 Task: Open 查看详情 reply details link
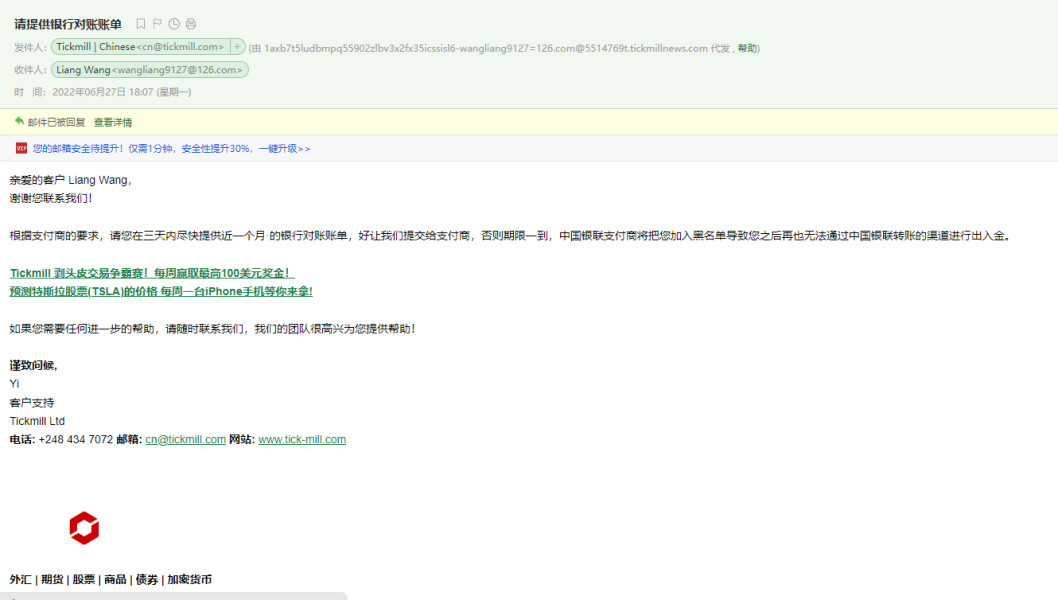tap(113, 122)
